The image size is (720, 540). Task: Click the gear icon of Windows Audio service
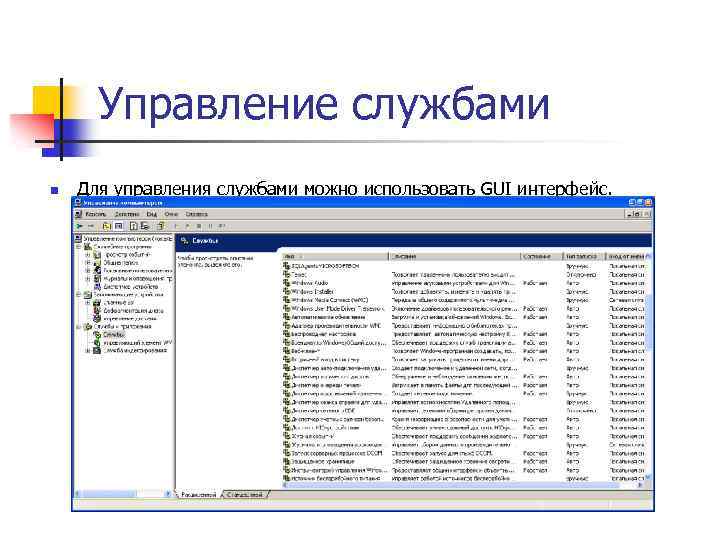287,283
